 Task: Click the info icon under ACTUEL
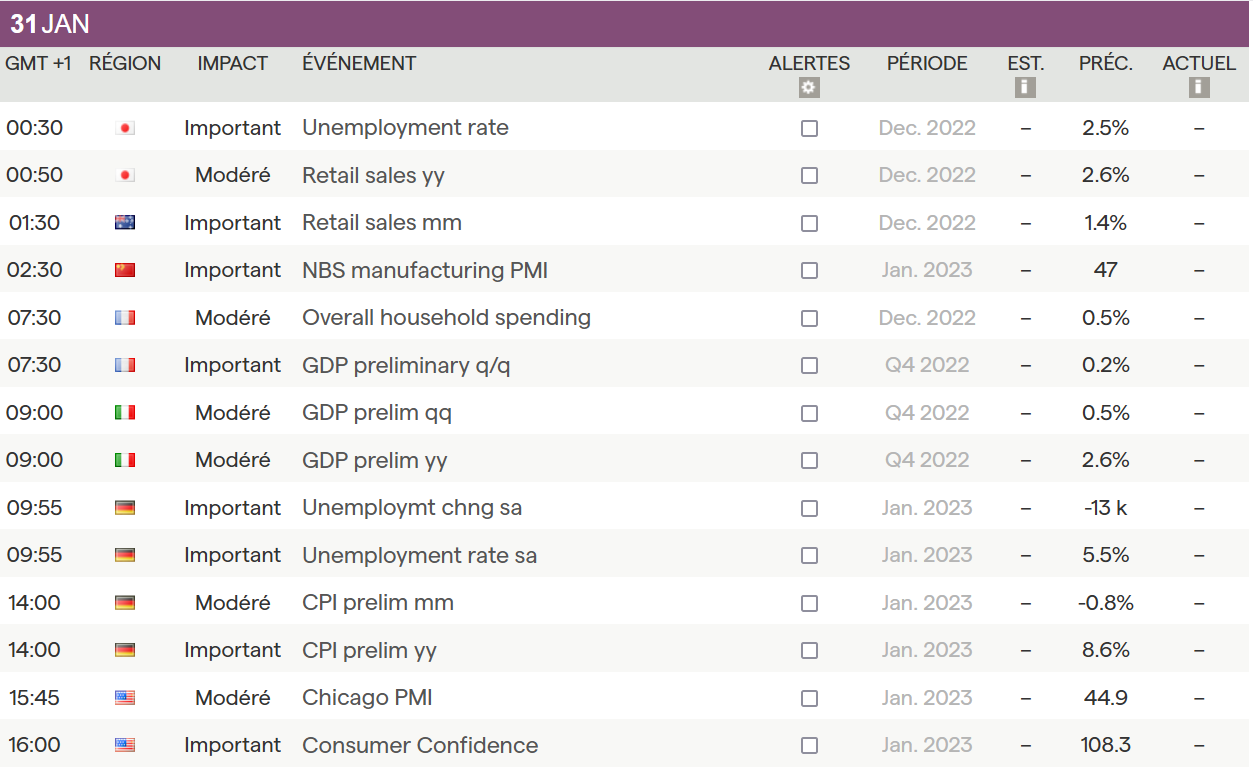pyautogui.click(x=1199, y=88)
